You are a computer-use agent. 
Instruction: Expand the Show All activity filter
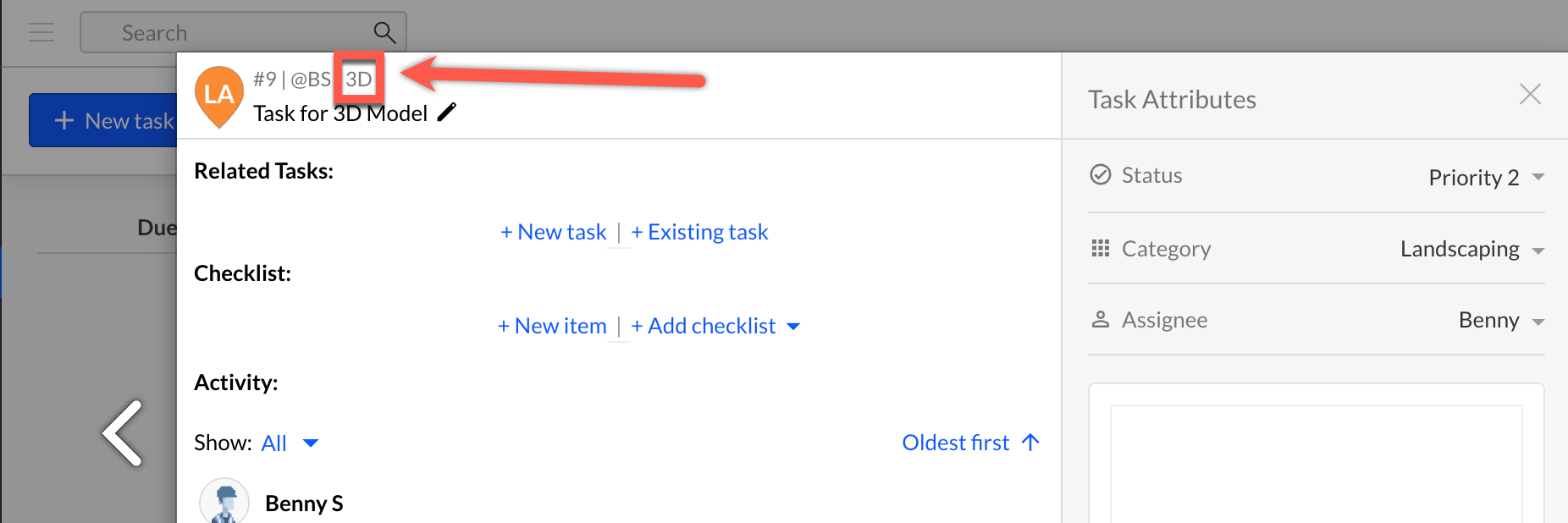[290, 443]
